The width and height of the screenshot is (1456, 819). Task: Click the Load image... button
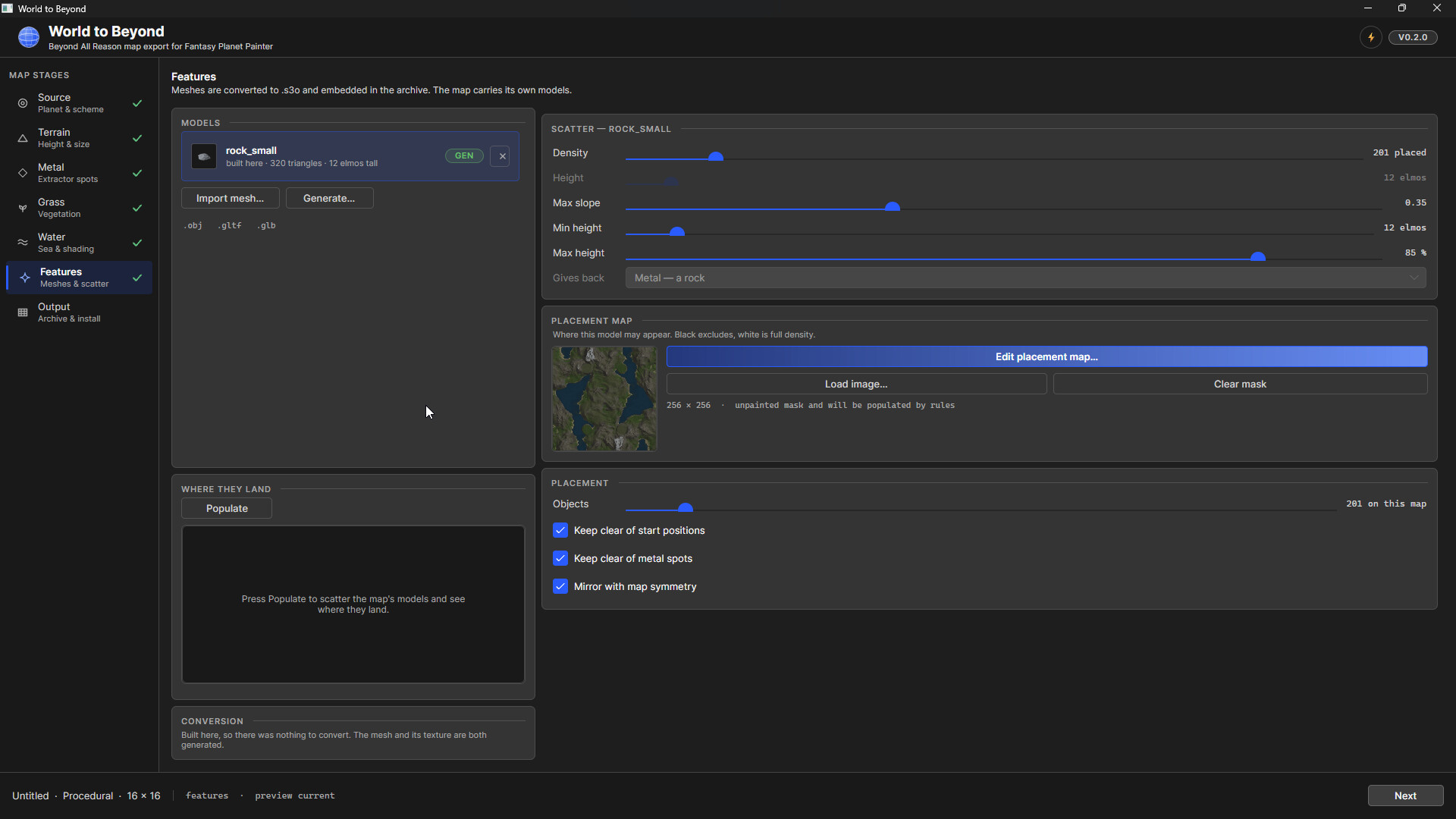pyautogui.click(x=856, y=384)
